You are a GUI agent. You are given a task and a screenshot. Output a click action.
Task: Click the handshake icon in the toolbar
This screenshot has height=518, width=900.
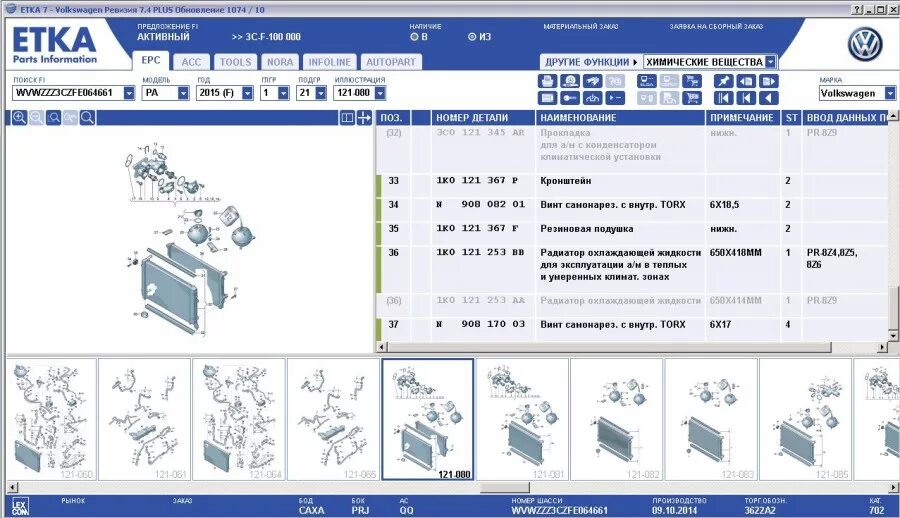[592, 81]
